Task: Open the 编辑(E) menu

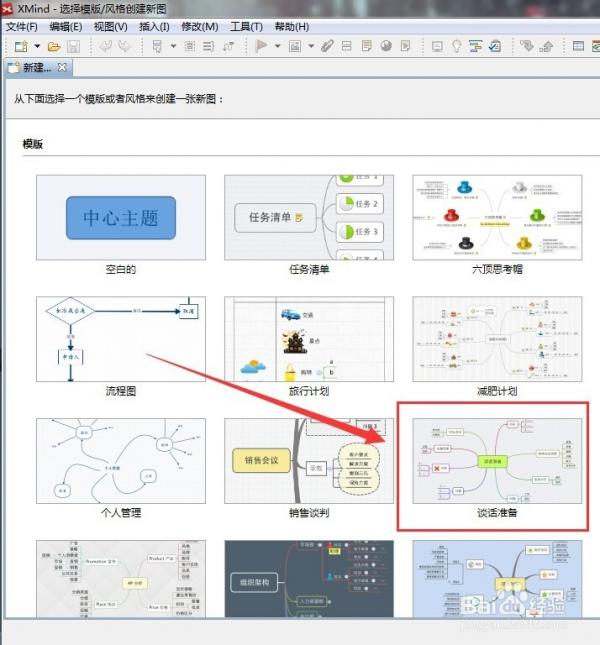Action: pos(66,27)
